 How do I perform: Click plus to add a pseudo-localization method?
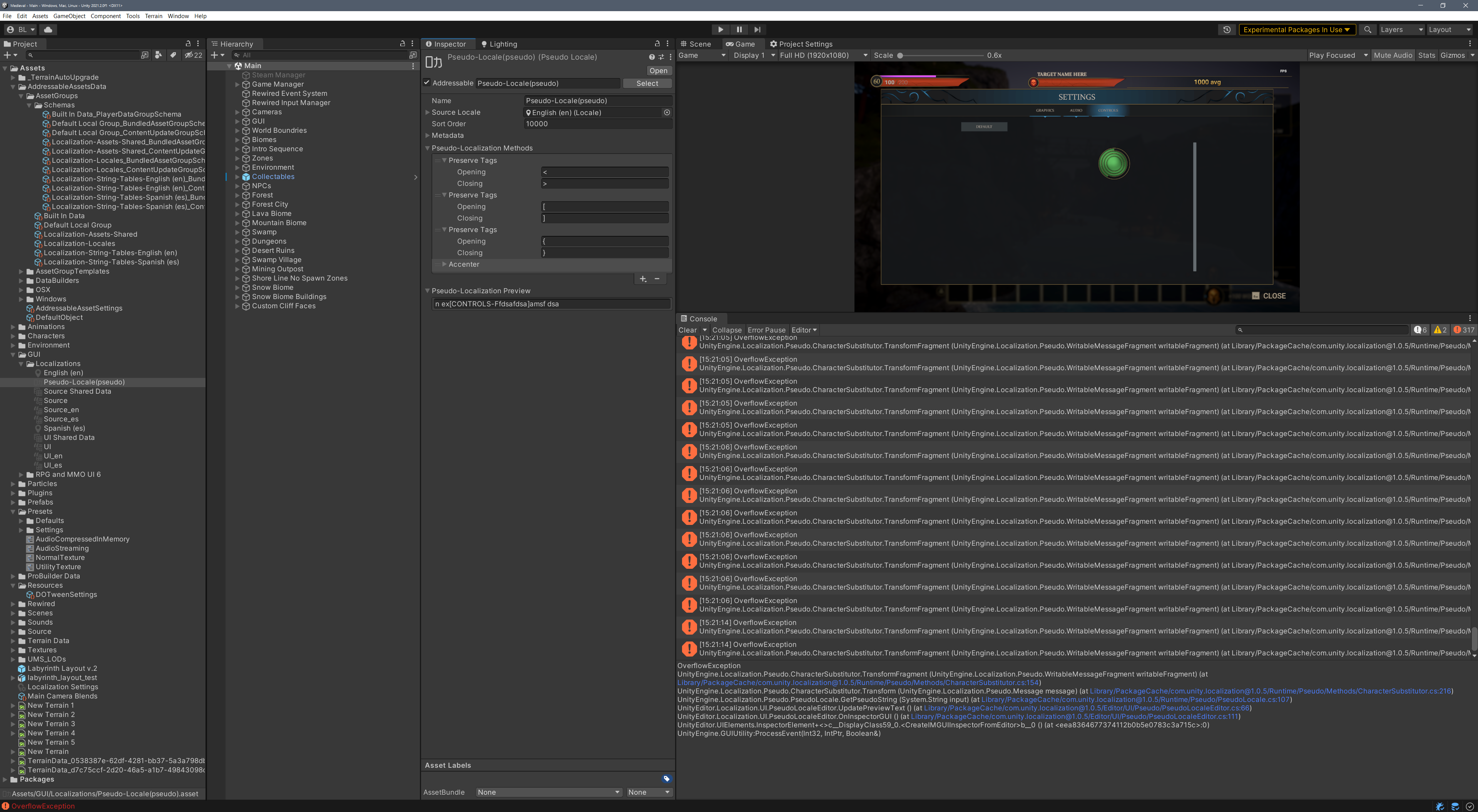pos(643,279)
